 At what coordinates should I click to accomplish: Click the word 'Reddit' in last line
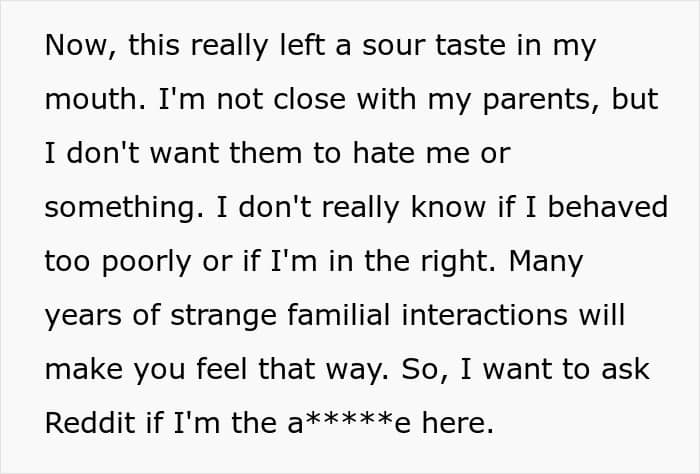[90, 423]
